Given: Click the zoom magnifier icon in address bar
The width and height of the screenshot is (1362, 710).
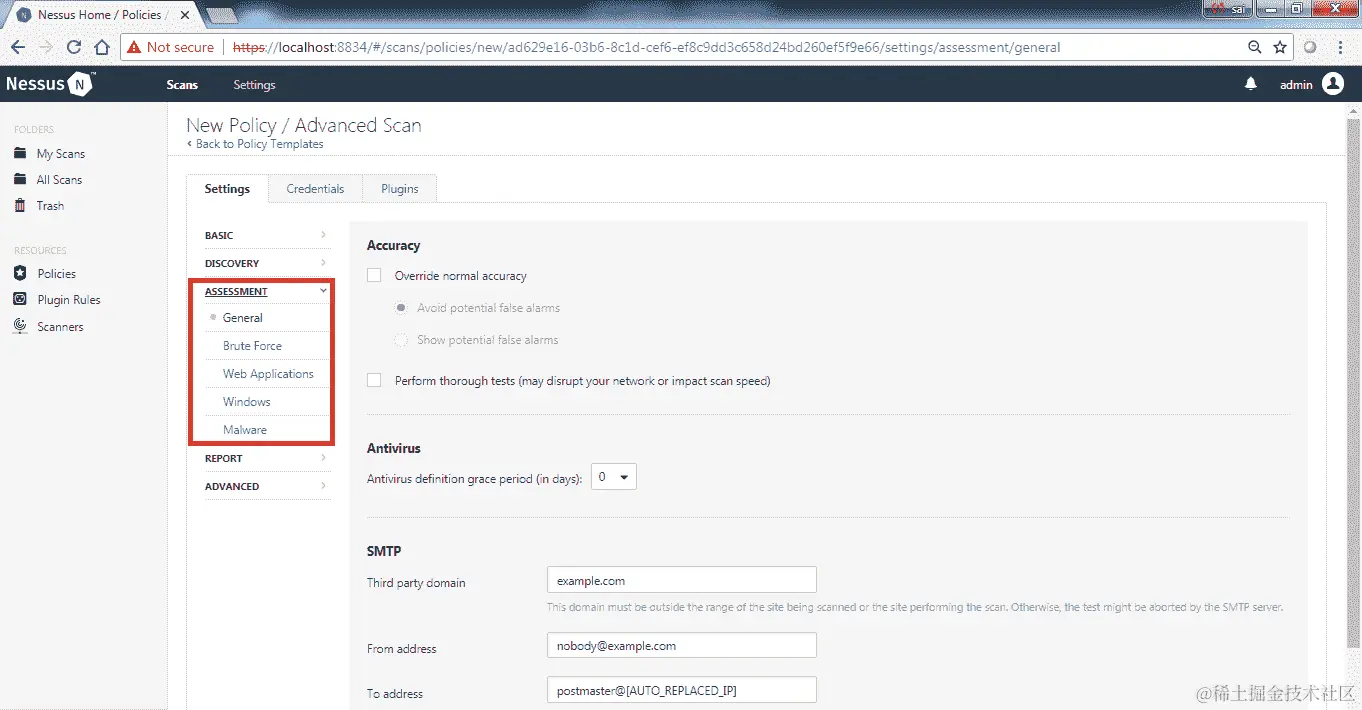Looking at the screenshot, I should (x=1255, y=47).
